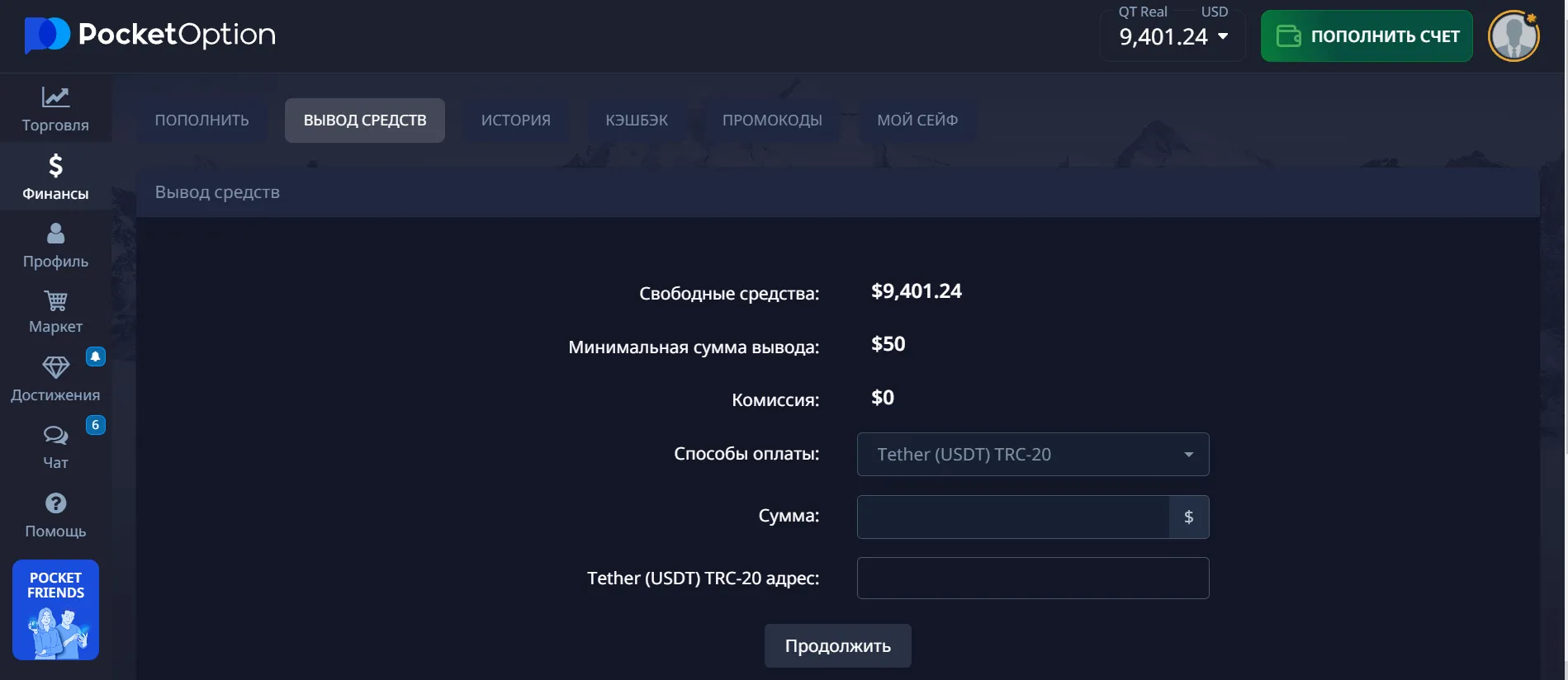Open the Помощь question mark icon
Viewport: 1568px width, 680px height.
point(55,503)
